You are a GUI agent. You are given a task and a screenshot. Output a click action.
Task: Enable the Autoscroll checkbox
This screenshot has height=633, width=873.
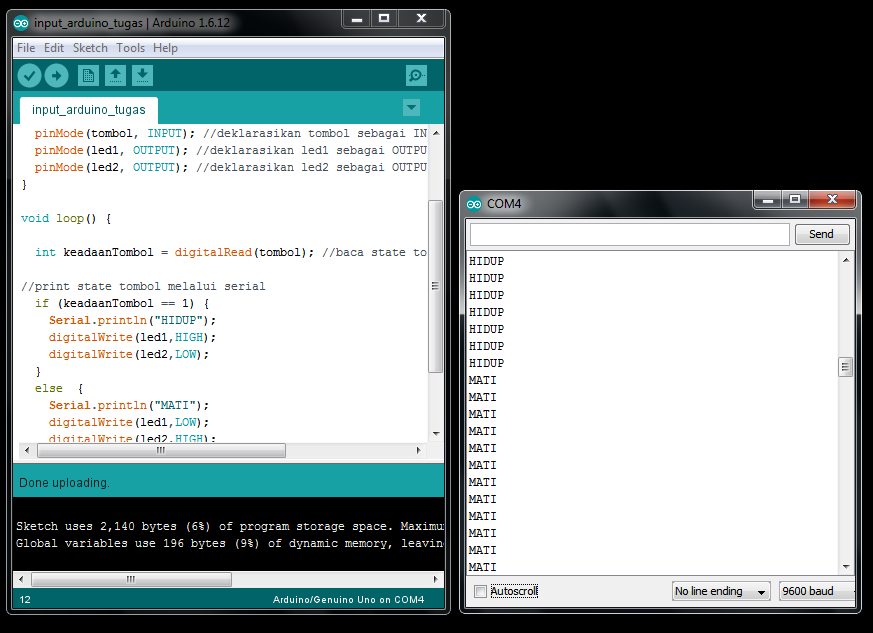pyautogui.click(x=479, y=590)
